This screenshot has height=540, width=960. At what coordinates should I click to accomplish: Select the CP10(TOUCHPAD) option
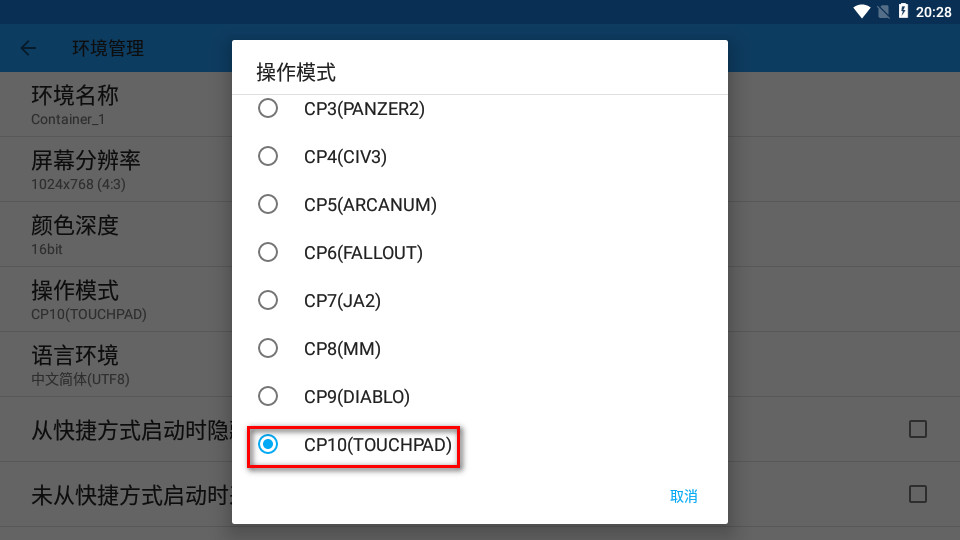click(x=479, y=444)
